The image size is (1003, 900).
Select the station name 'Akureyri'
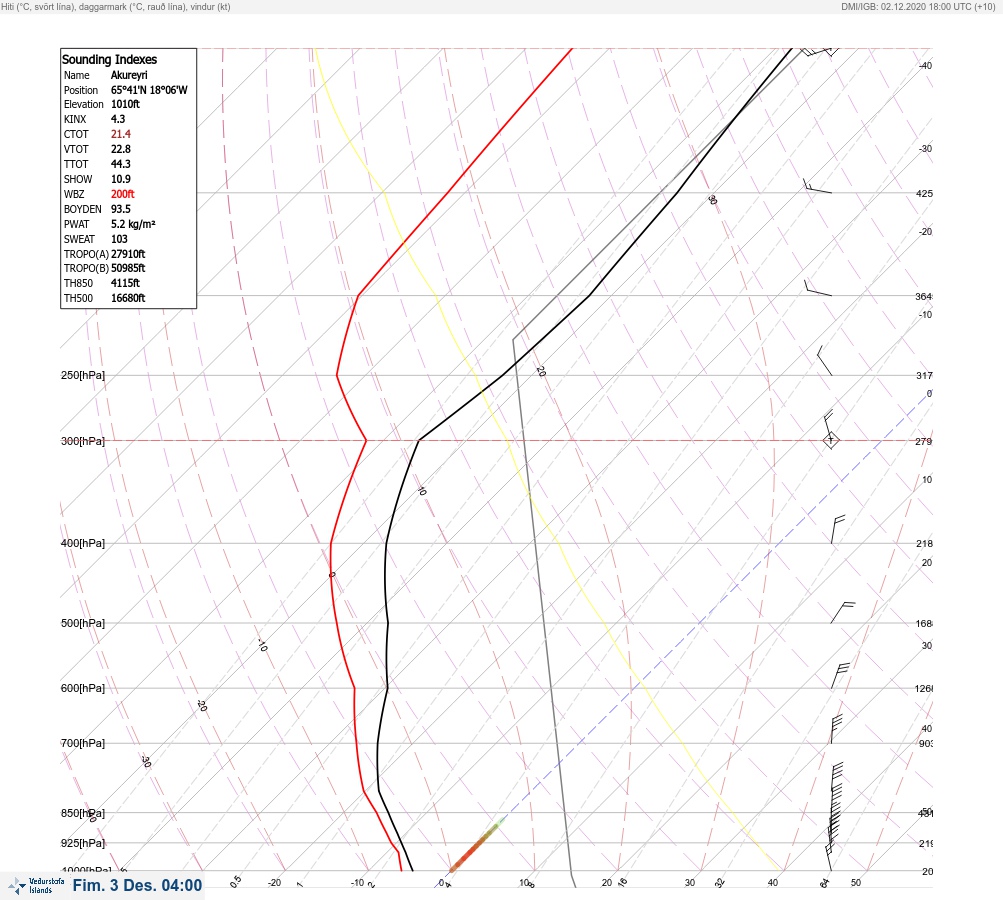click(129, 75)
